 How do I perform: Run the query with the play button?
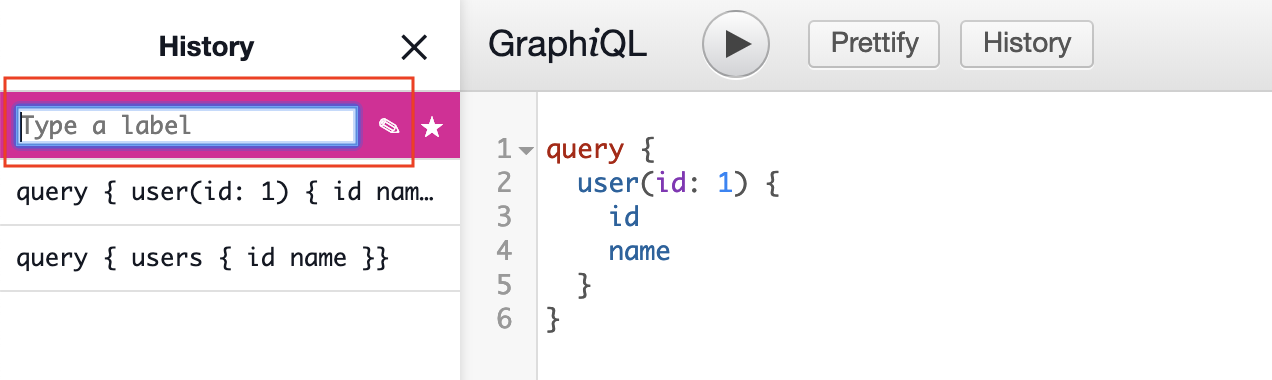pyautogui.click(x=735, y=44)
